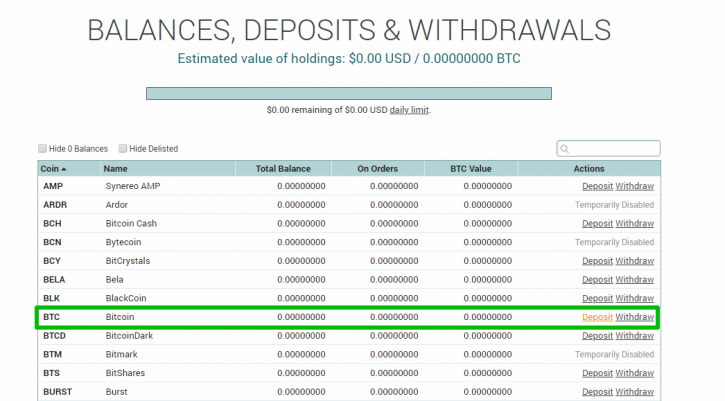Click the Actions column header
This screenshot has height=401, width=725.
(x=589, y=169)
